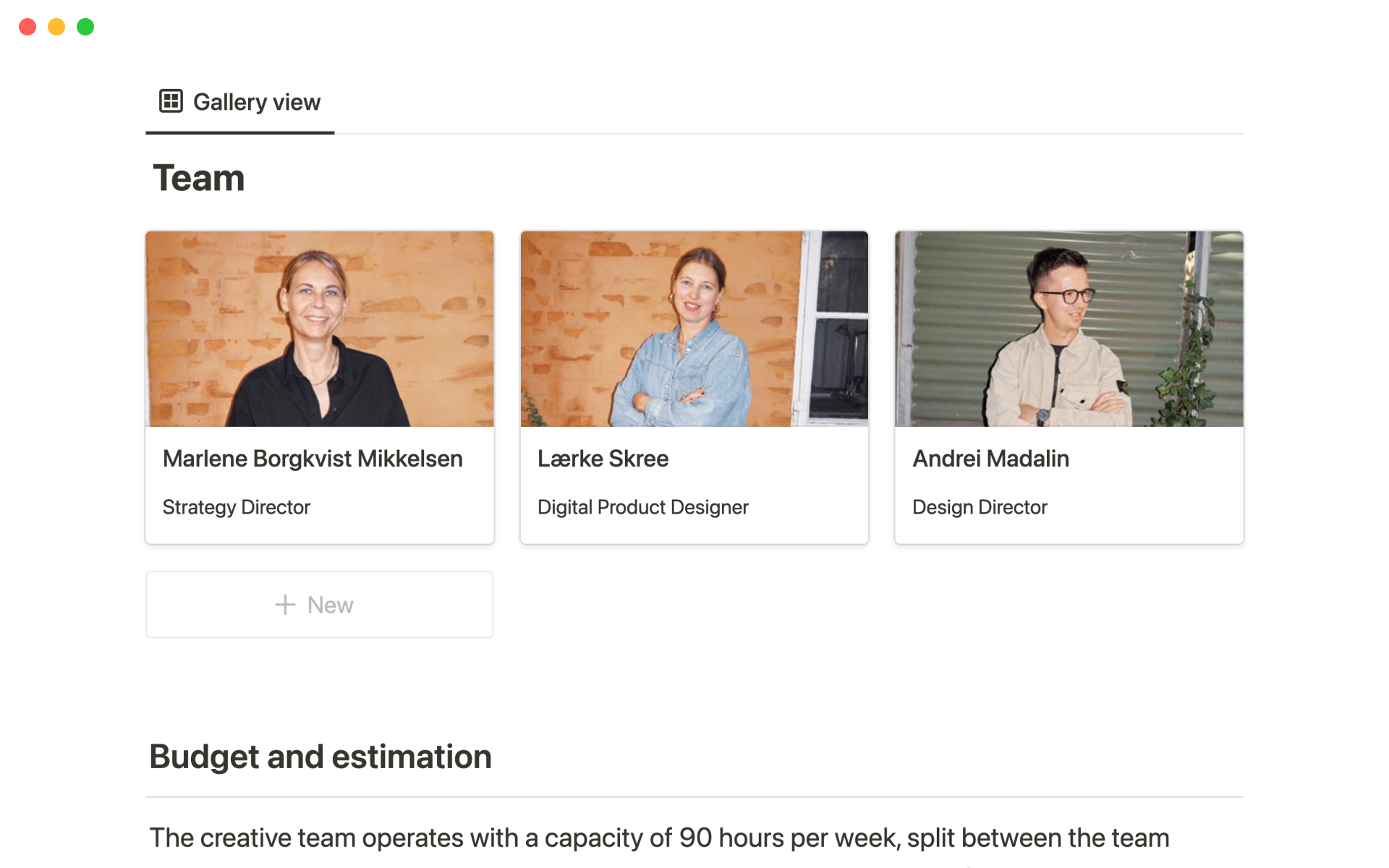Click the creative team capacity paragraph
Viewport: 1389px width, 868px height.
(x=659, y=838)
